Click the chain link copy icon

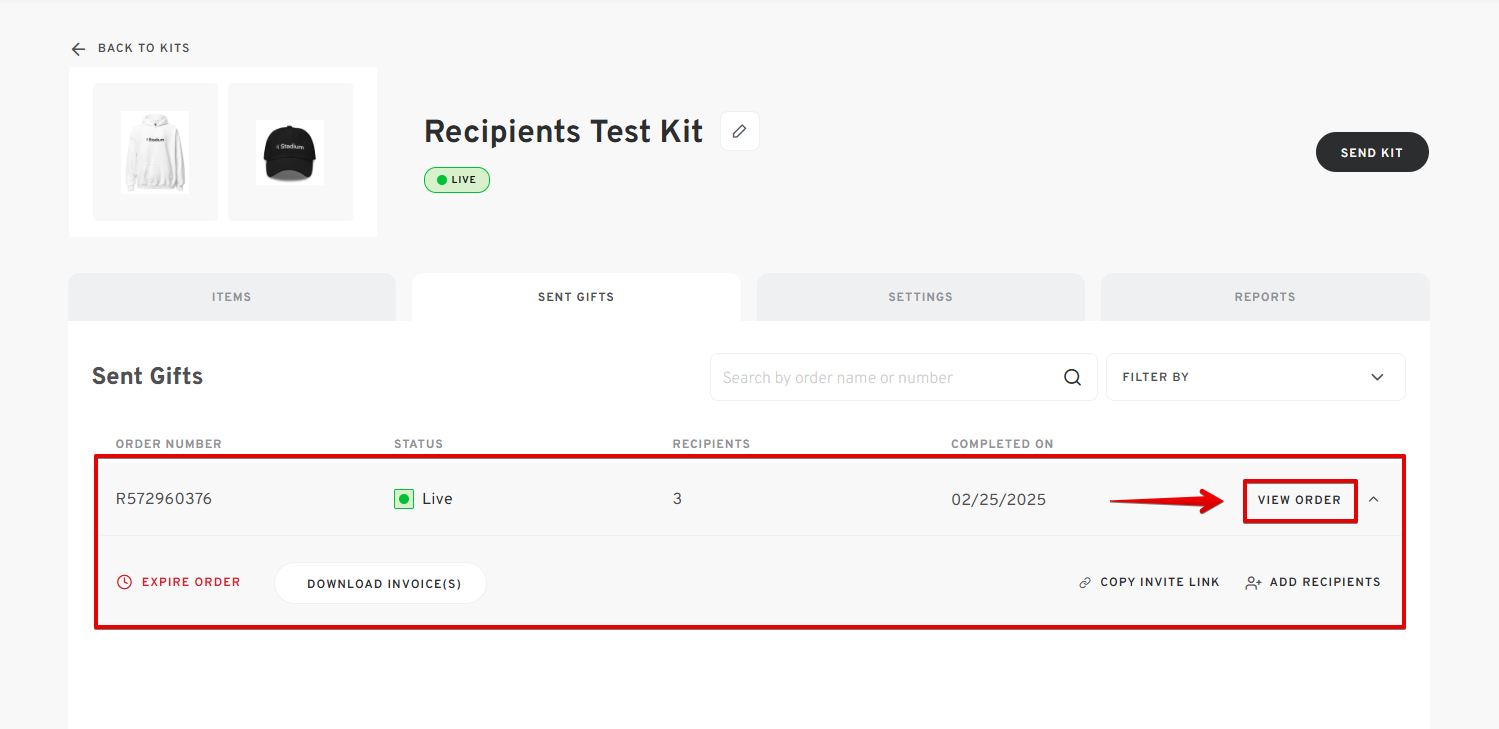point(1085,582)
